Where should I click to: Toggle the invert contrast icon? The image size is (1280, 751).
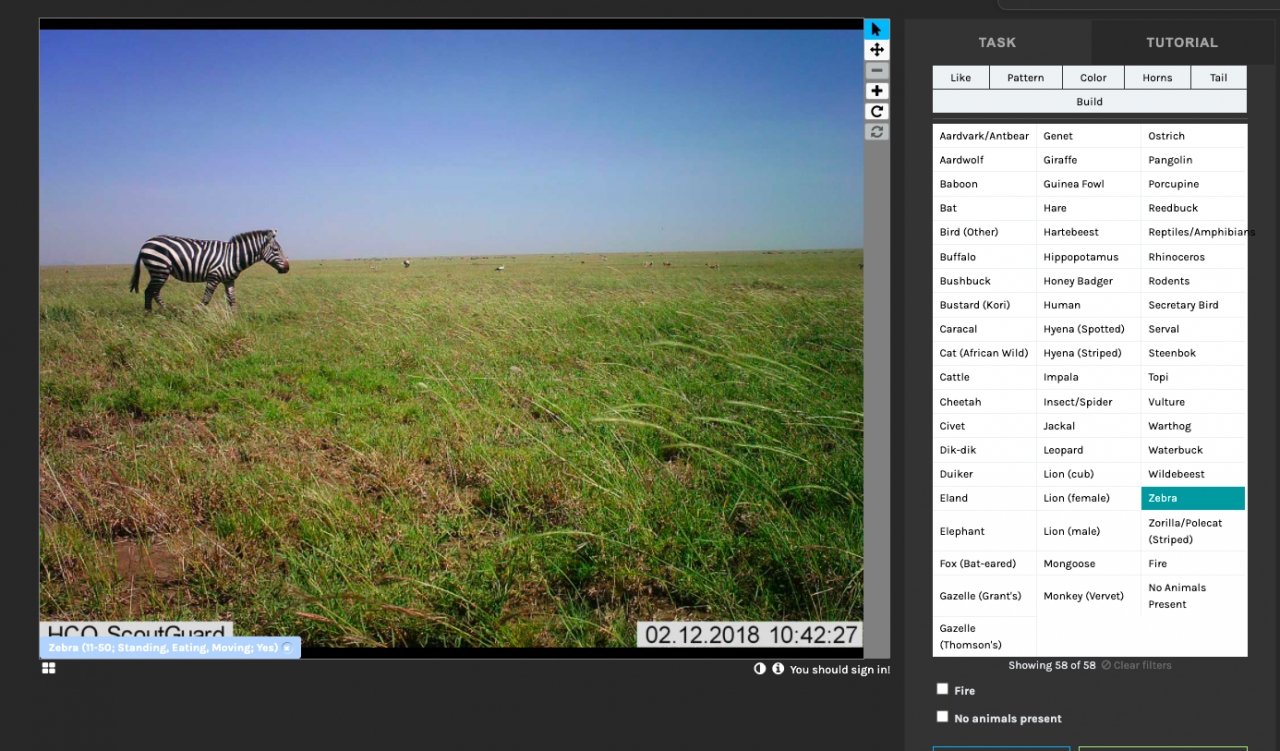click(x=760, y=669)
